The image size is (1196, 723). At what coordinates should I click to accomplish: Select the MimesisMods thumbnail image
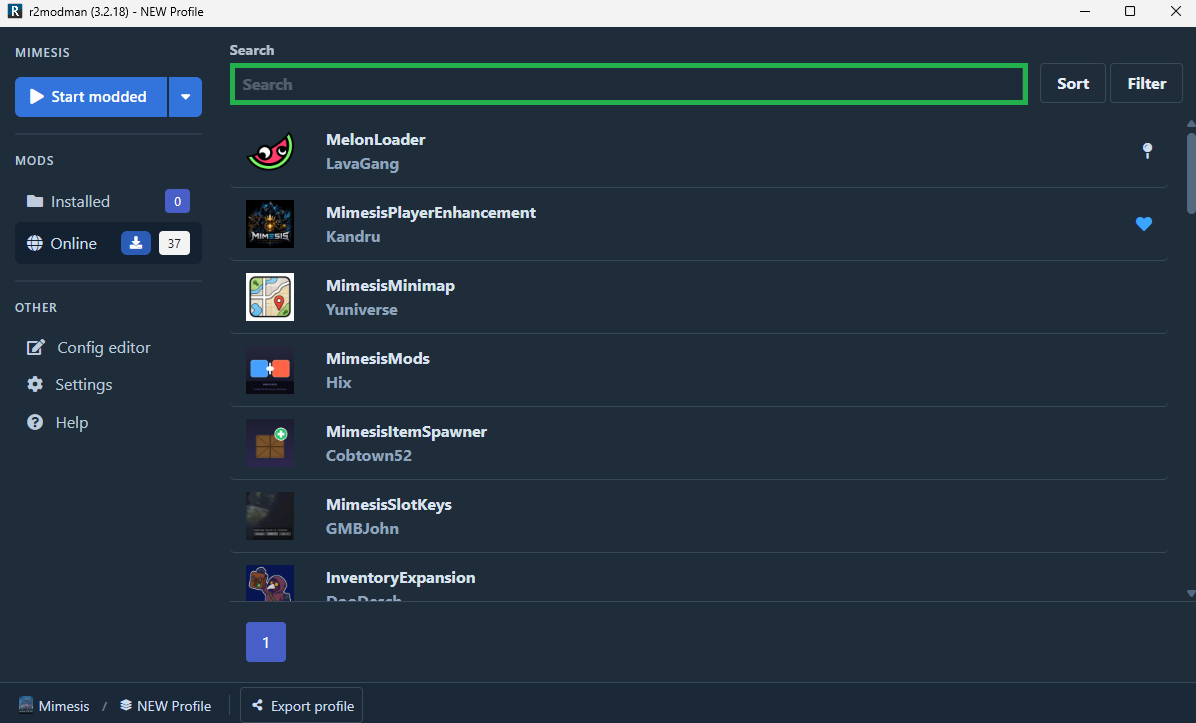(270, 370)
